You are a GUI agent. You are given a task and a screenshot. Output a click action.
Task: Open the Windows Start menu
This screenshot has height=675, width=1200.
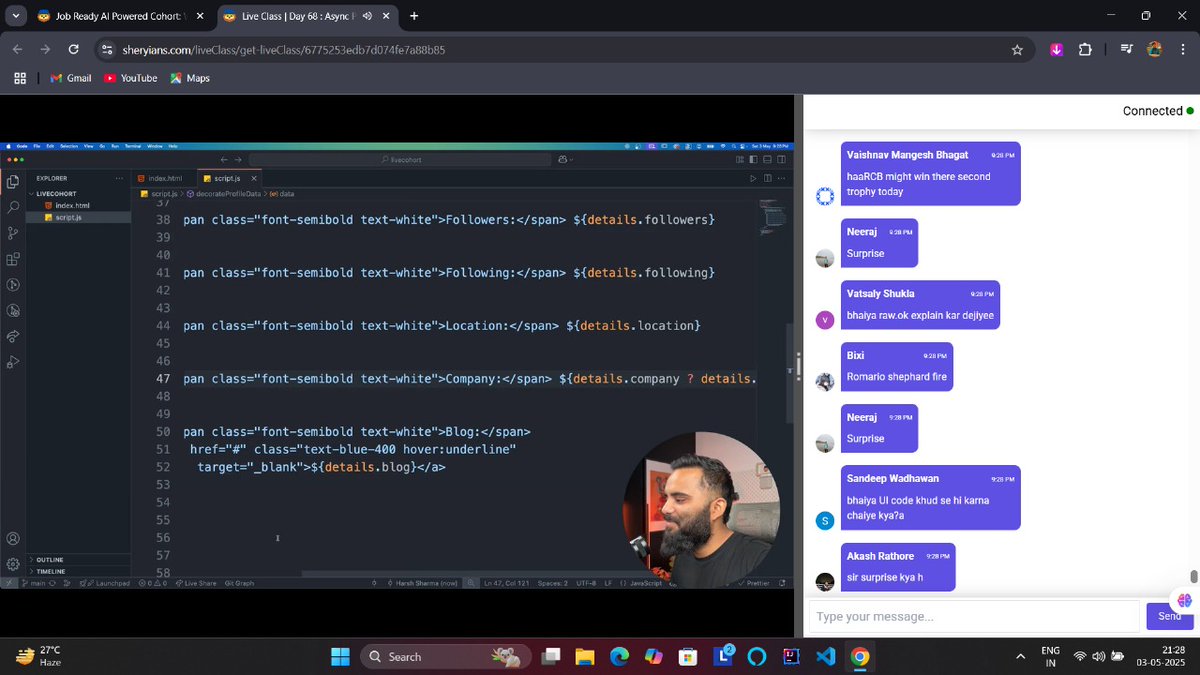tap(340, 657)
